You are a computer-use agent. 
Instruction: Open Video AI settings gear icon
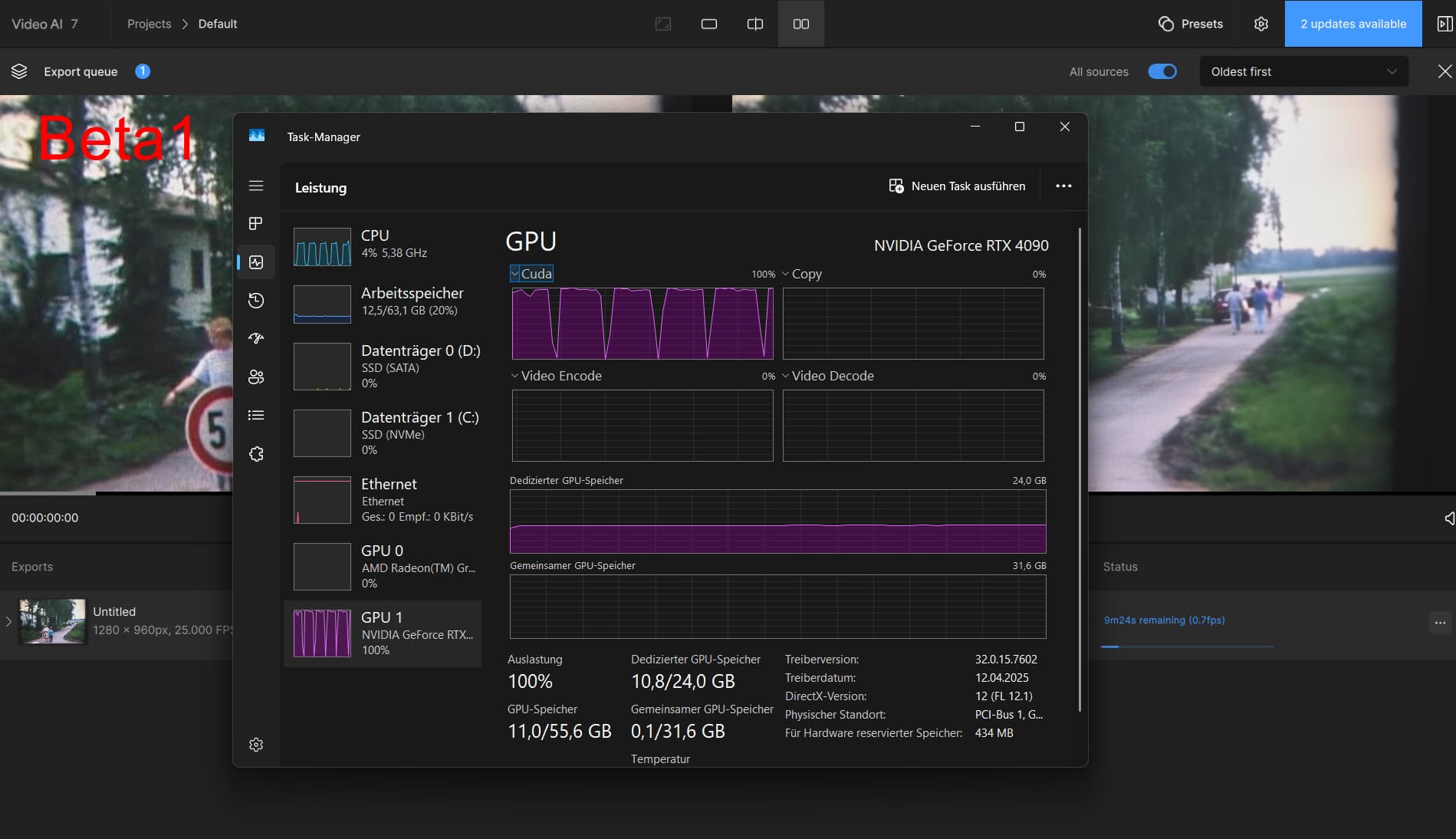tap(1260, 24)
